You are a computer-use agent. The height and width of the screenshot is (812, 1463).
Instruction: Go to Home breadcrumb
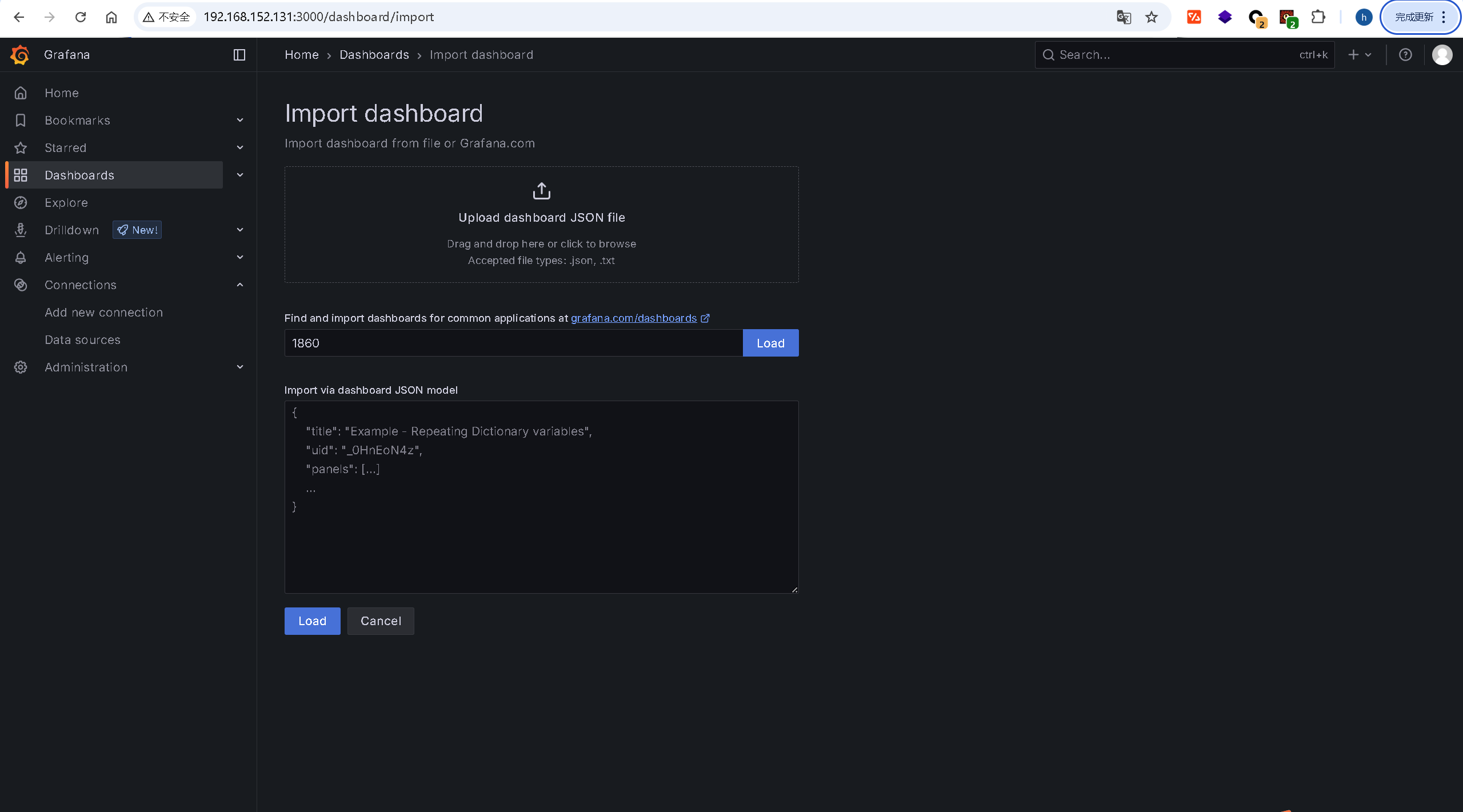tap(302, 55)
